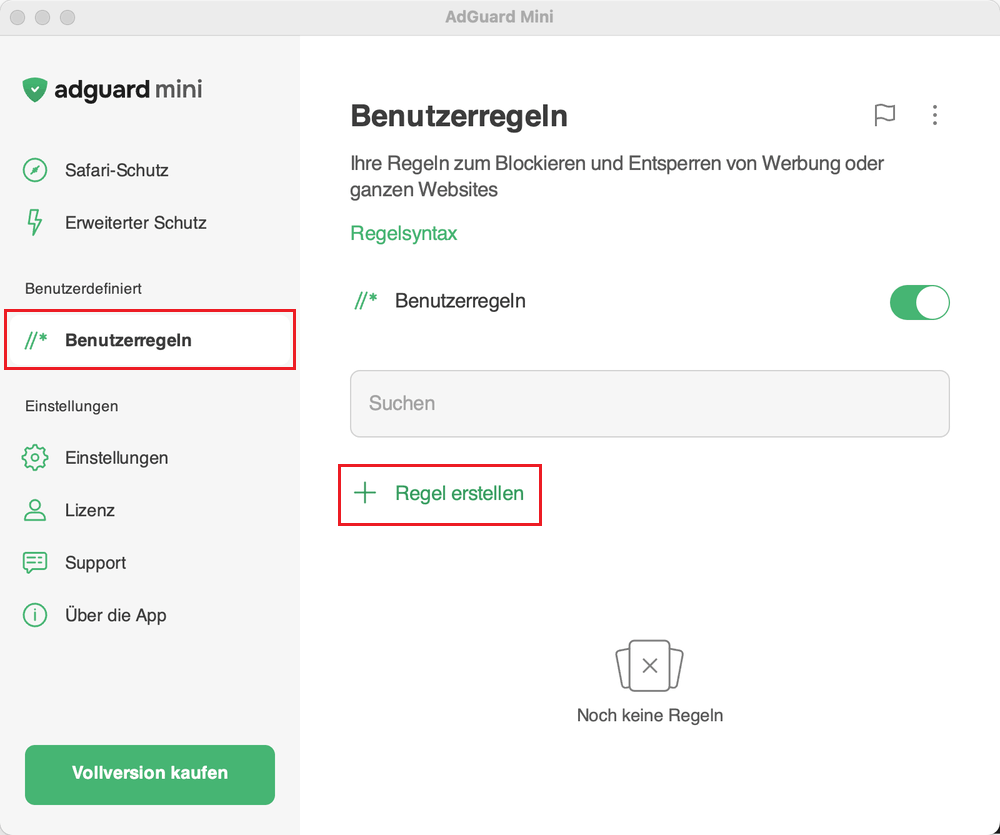Click the adguard mini logo text

tap(128, 89)
